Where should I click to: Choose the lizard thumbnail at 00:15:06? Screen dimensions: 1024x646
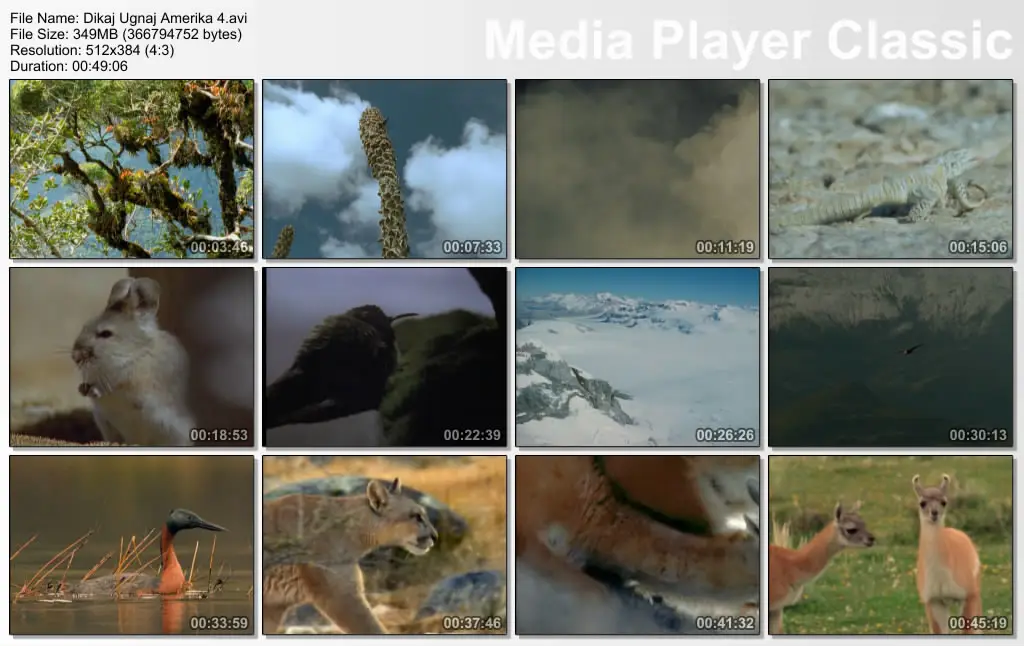[891, 169]
